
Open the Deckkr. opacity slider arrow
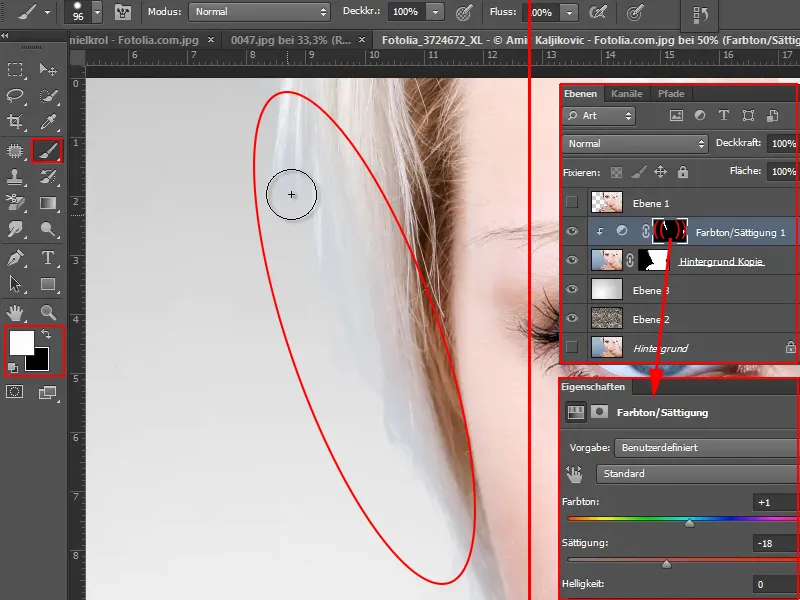pos(435,12)
